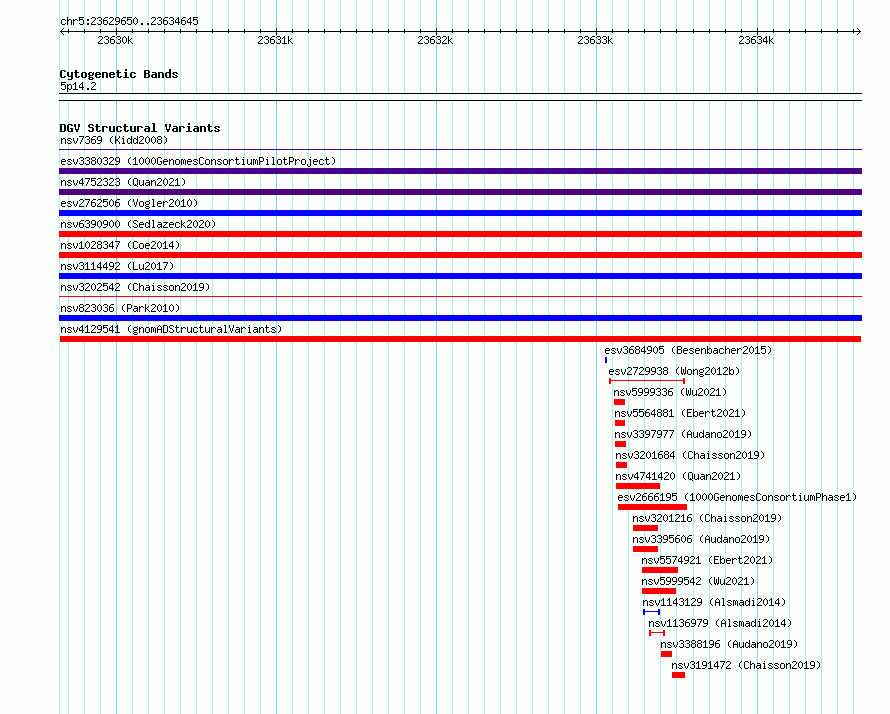Select the nsv5574921 (Ebert2021) label
The width and height of the screenshot is (890, 714).
(x=707, y=560)
